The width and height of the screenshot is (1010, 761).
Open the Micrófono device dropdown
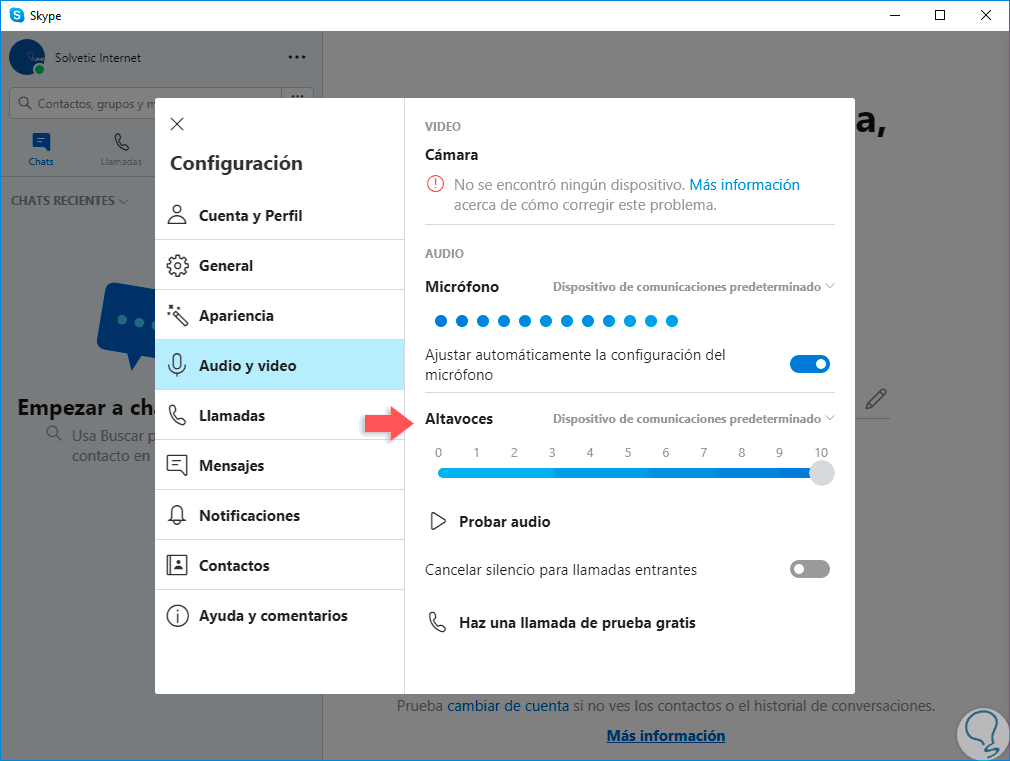(694, 287)
